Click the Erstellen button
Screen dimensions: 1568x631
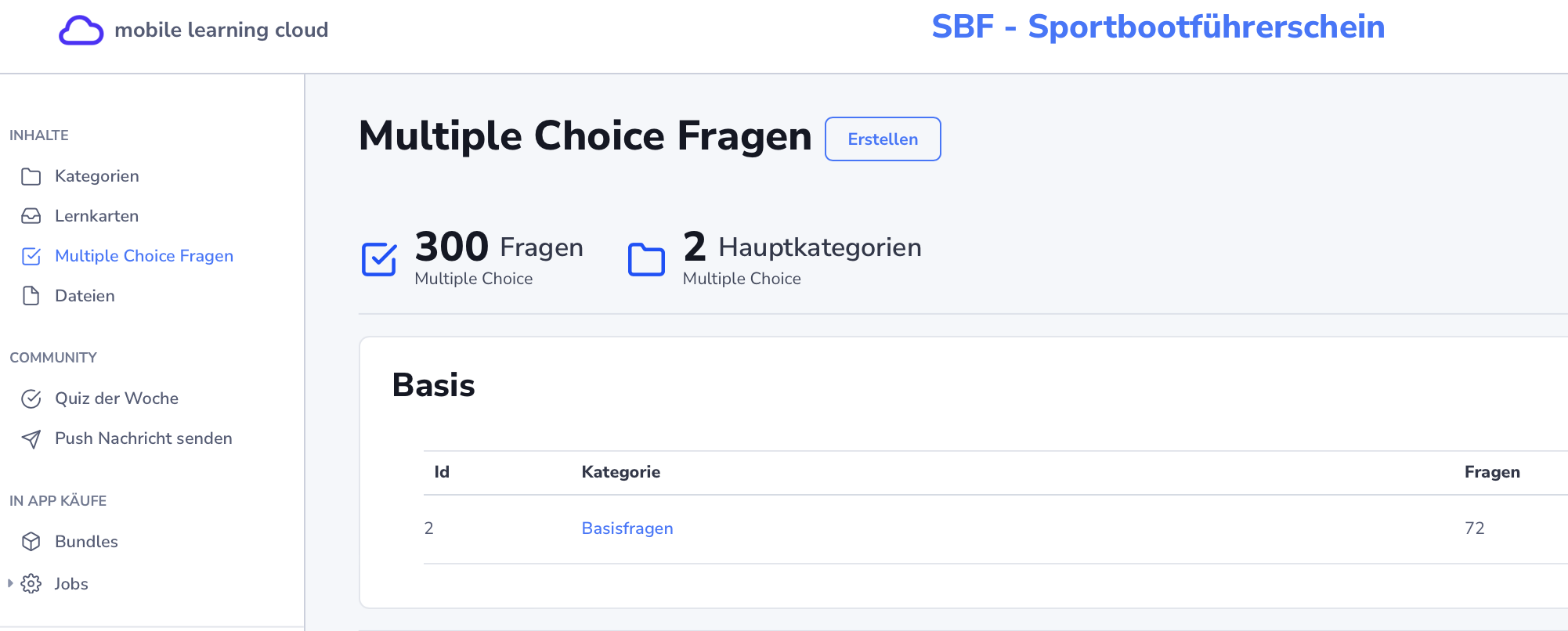pos(883,139)
